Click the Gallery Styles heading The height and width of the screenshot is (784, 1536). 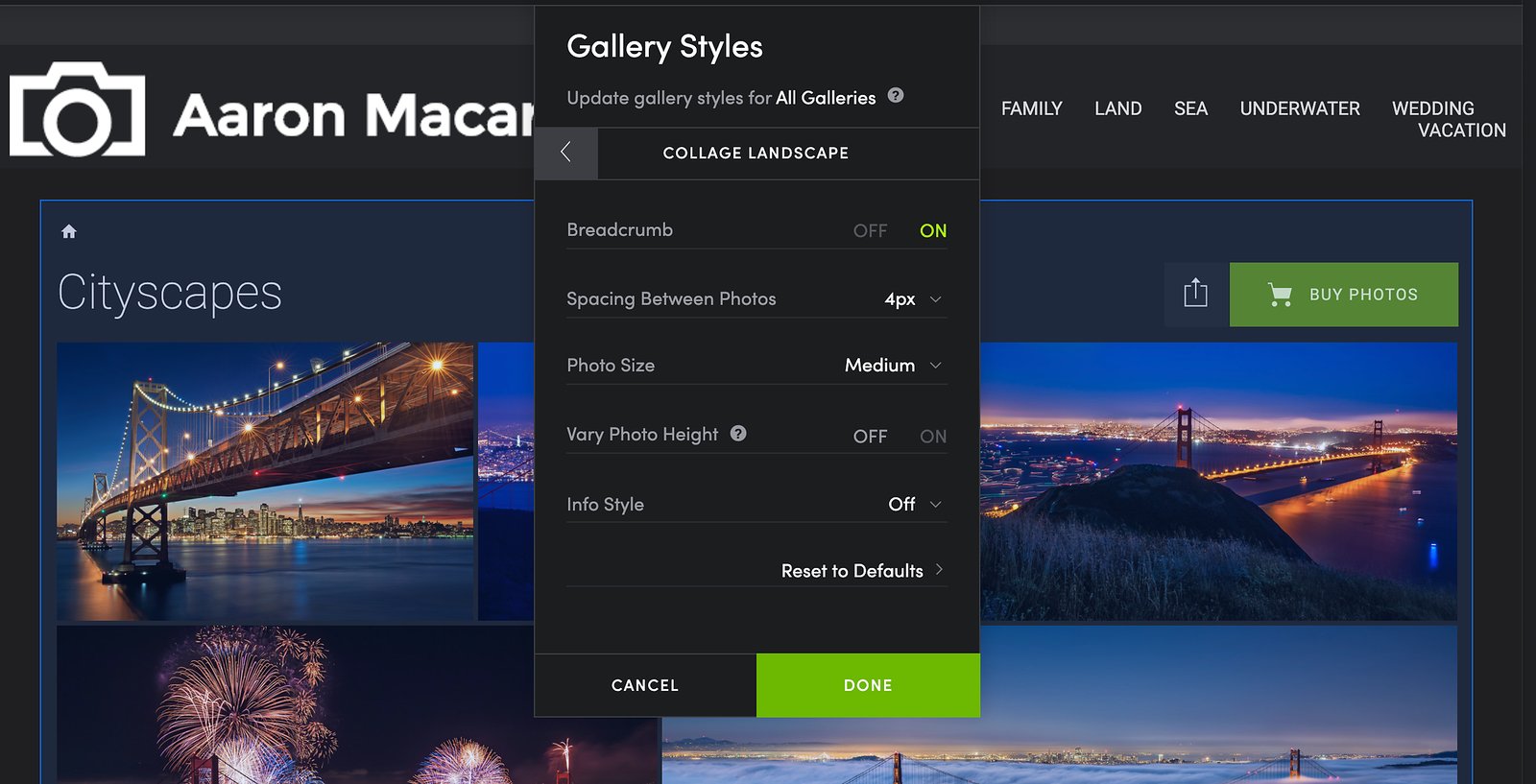[x=664, y=47]
